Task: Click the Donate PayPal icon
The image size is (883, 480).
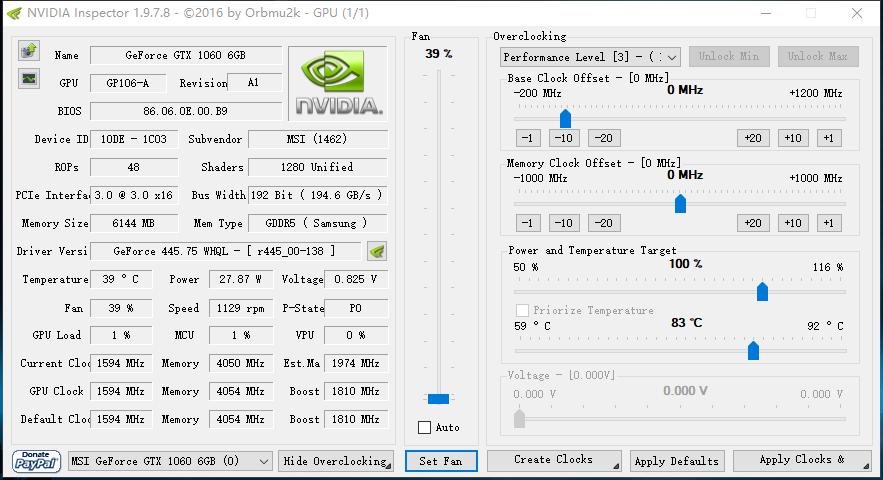Action: [37, 460]
